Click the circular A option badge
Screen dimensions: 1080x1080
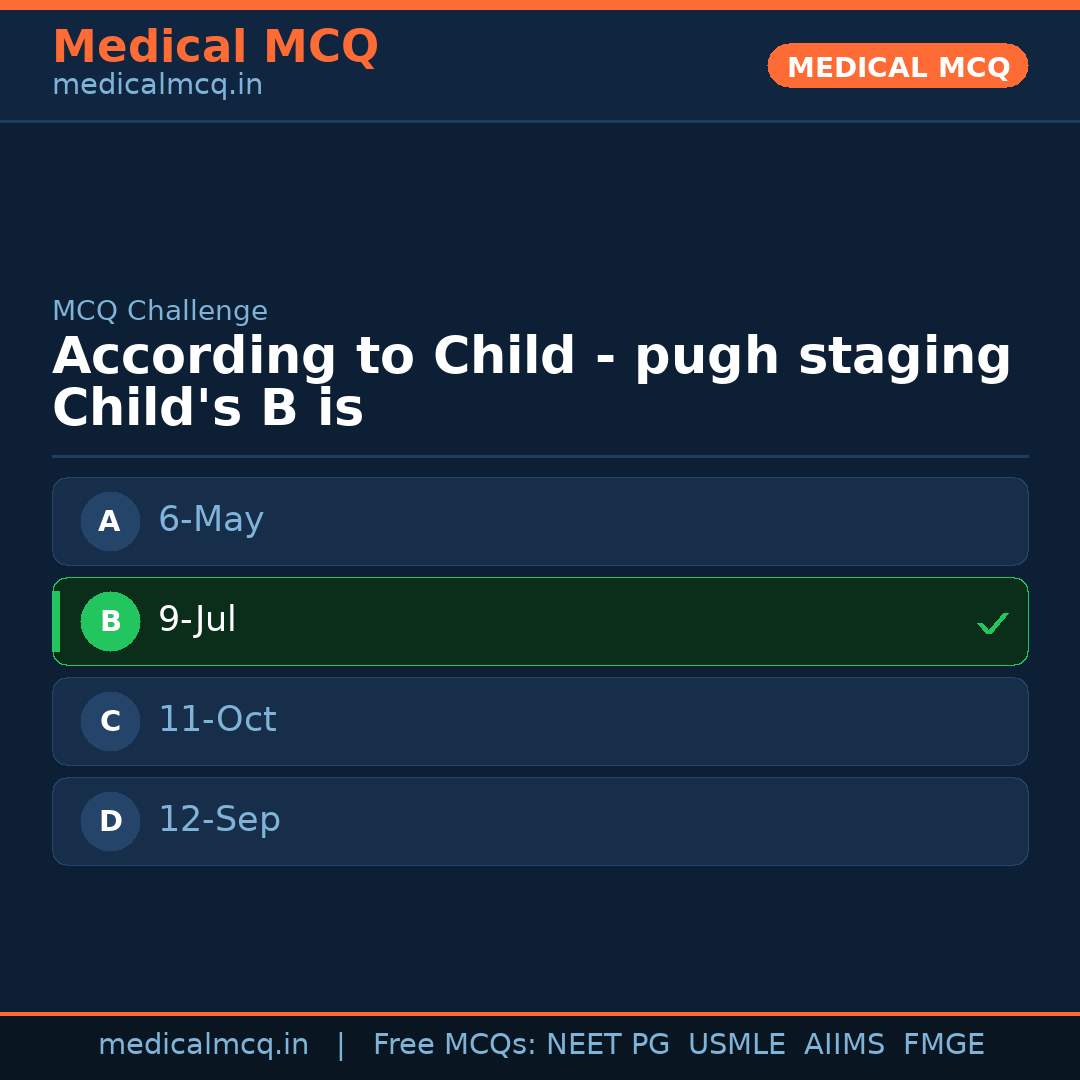[110, 521]
